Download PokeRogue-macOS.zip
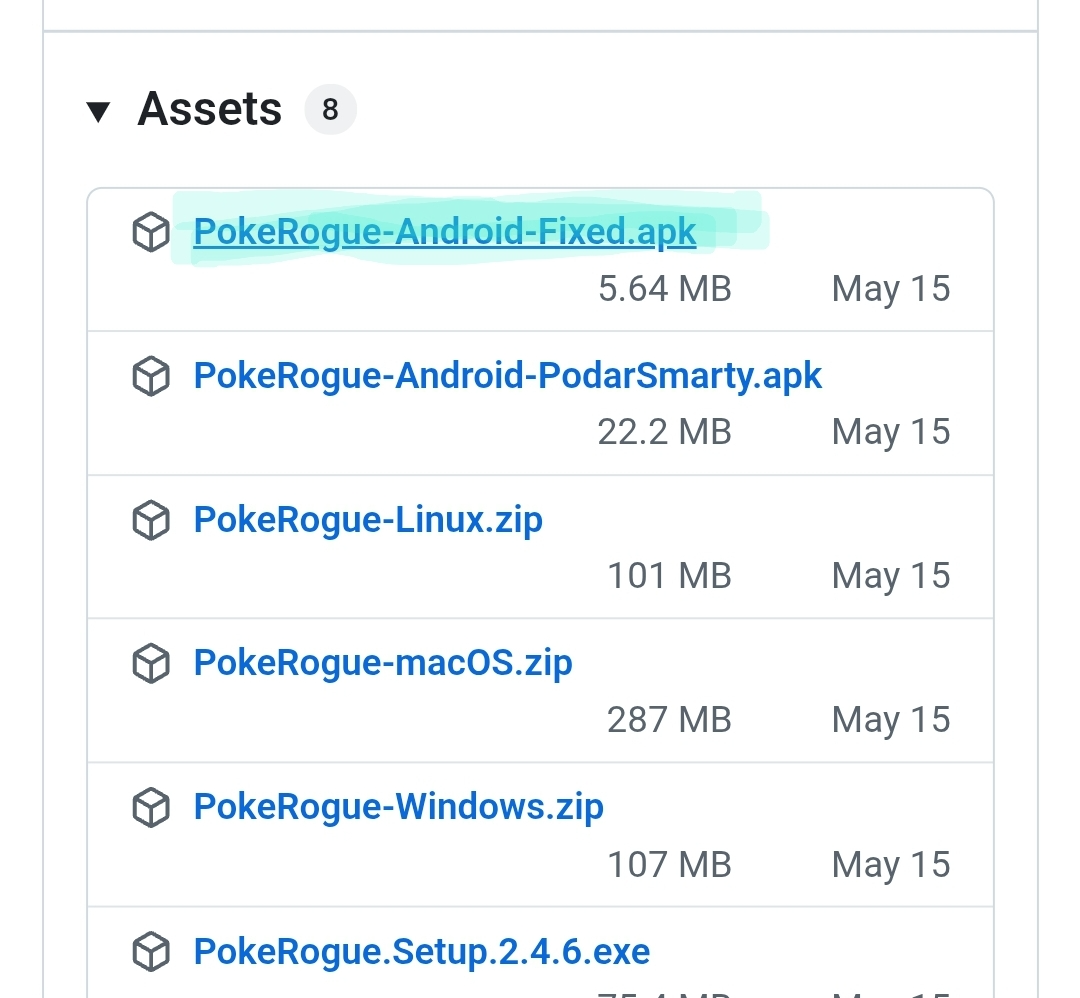Image resolution: width=1080 pixels, height=998 pixels. coord(383,663)
